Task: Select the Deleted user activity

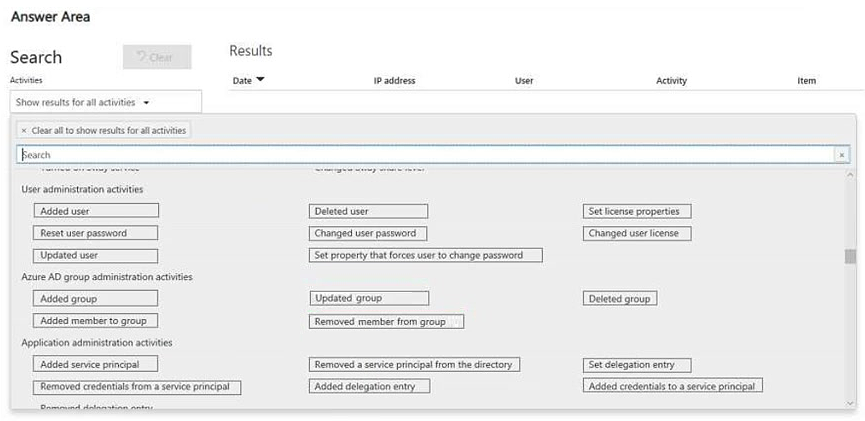Action: click(369, 211)
